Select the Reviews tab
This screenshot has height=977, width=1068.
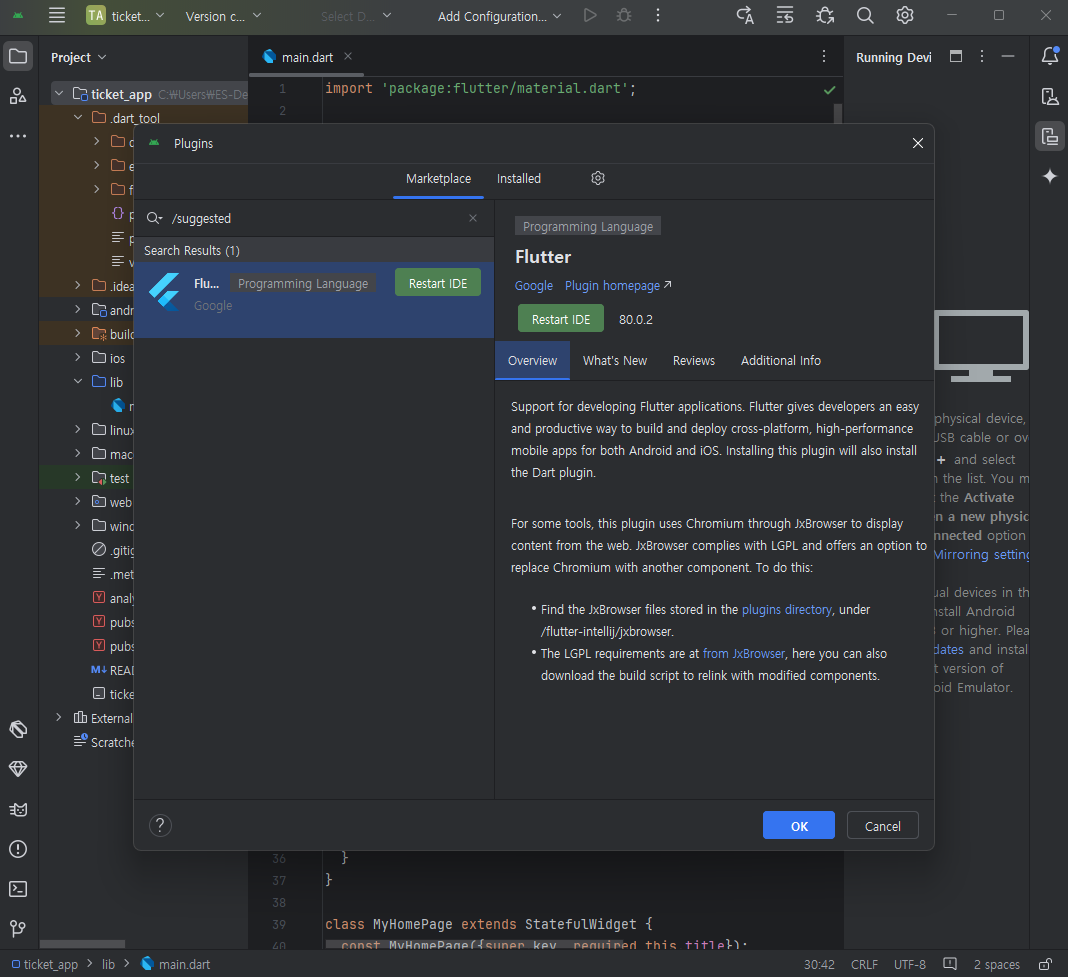[x=693, y=360]
